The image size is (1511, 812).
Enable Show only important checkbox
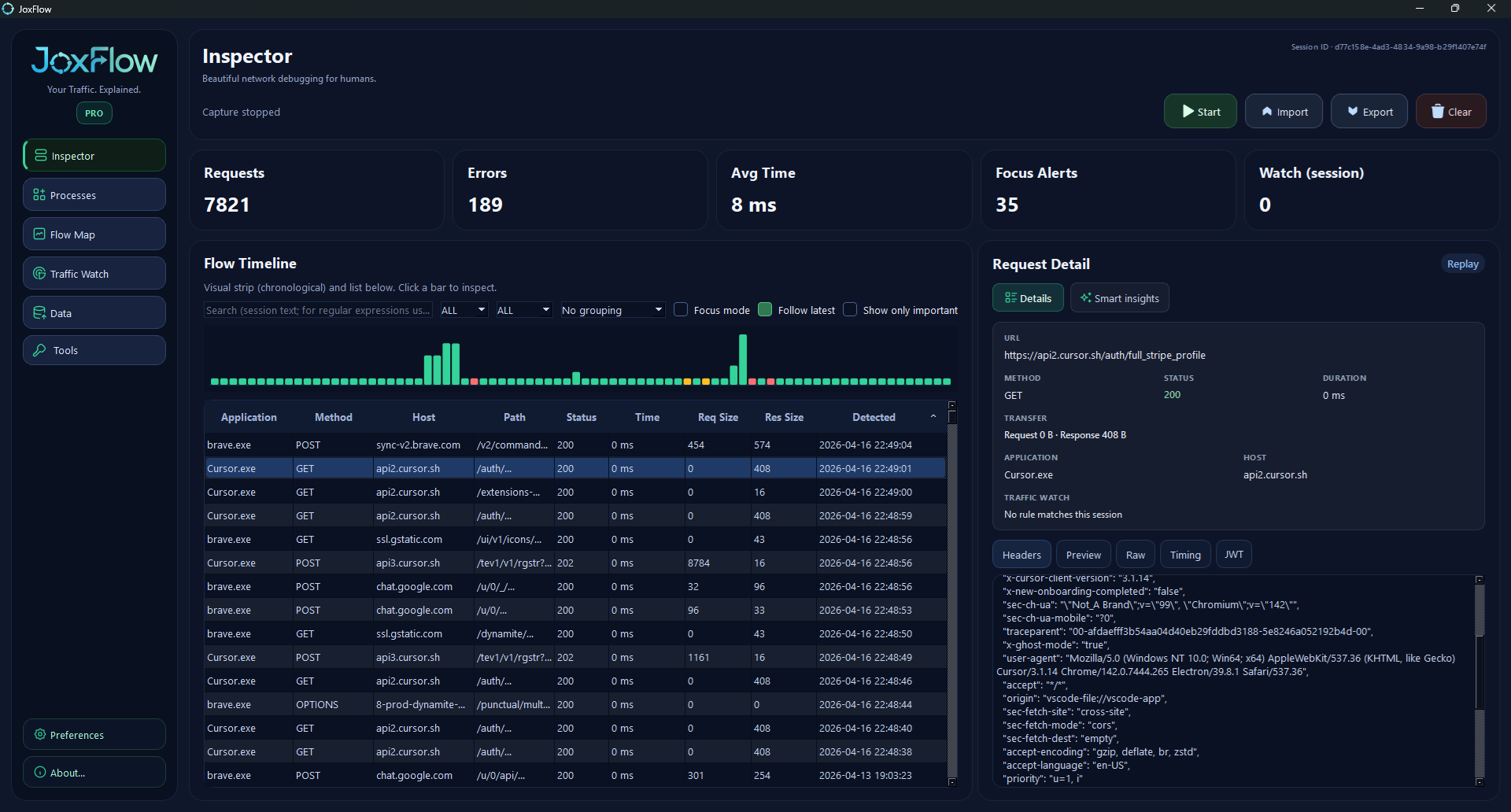click(850, 309)
